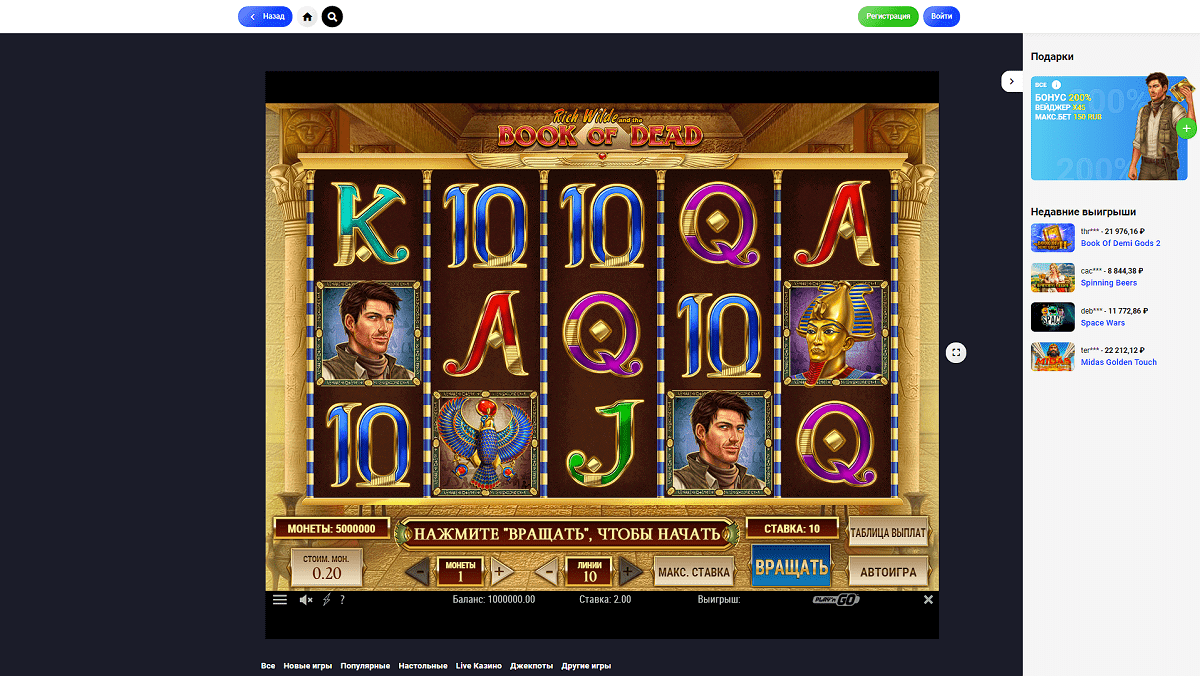Enable АВТОИГРА autoplay
1200x676 pixels.
point(888,572)
